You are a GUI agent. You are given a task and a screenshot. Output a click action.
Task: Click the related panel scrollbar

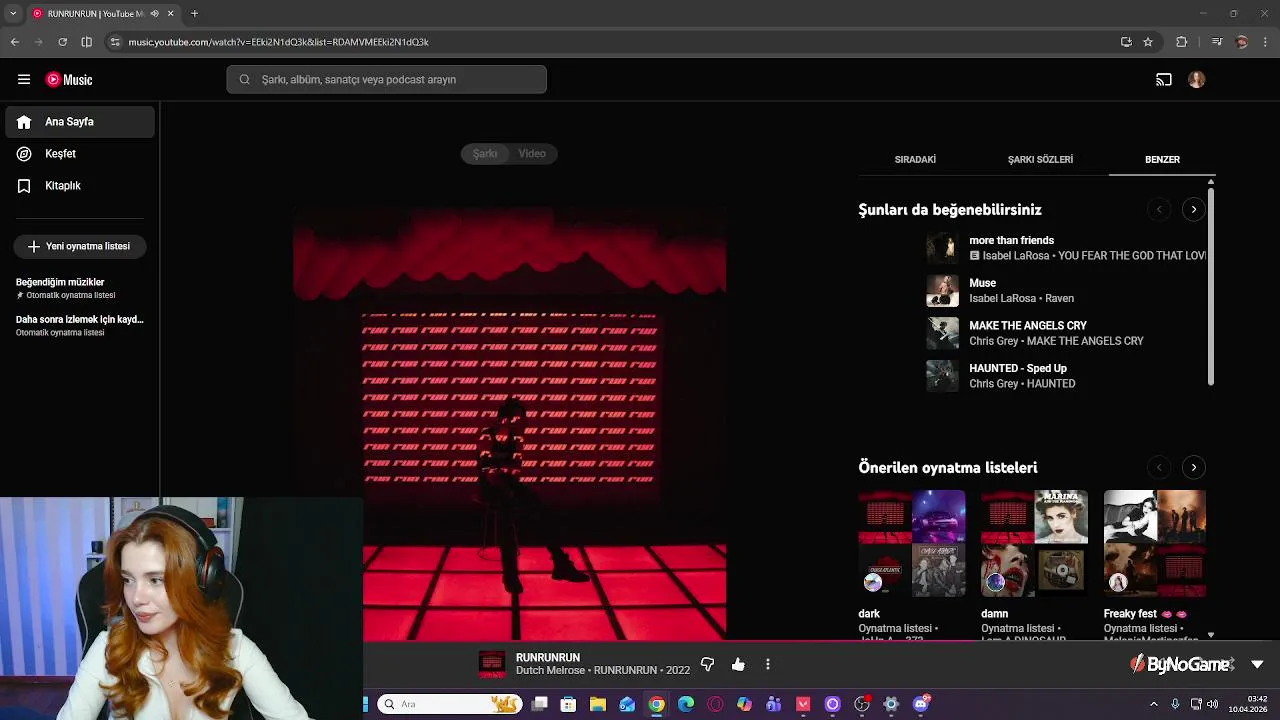coord(1211,285)
